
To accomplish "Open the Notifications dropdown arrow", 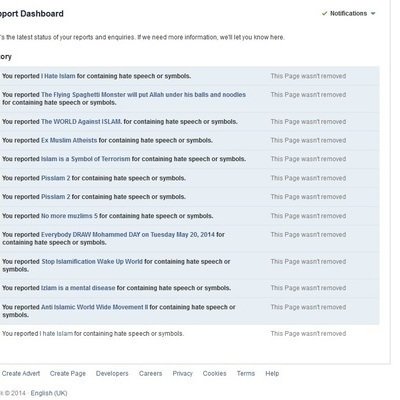I will (373, 14).
